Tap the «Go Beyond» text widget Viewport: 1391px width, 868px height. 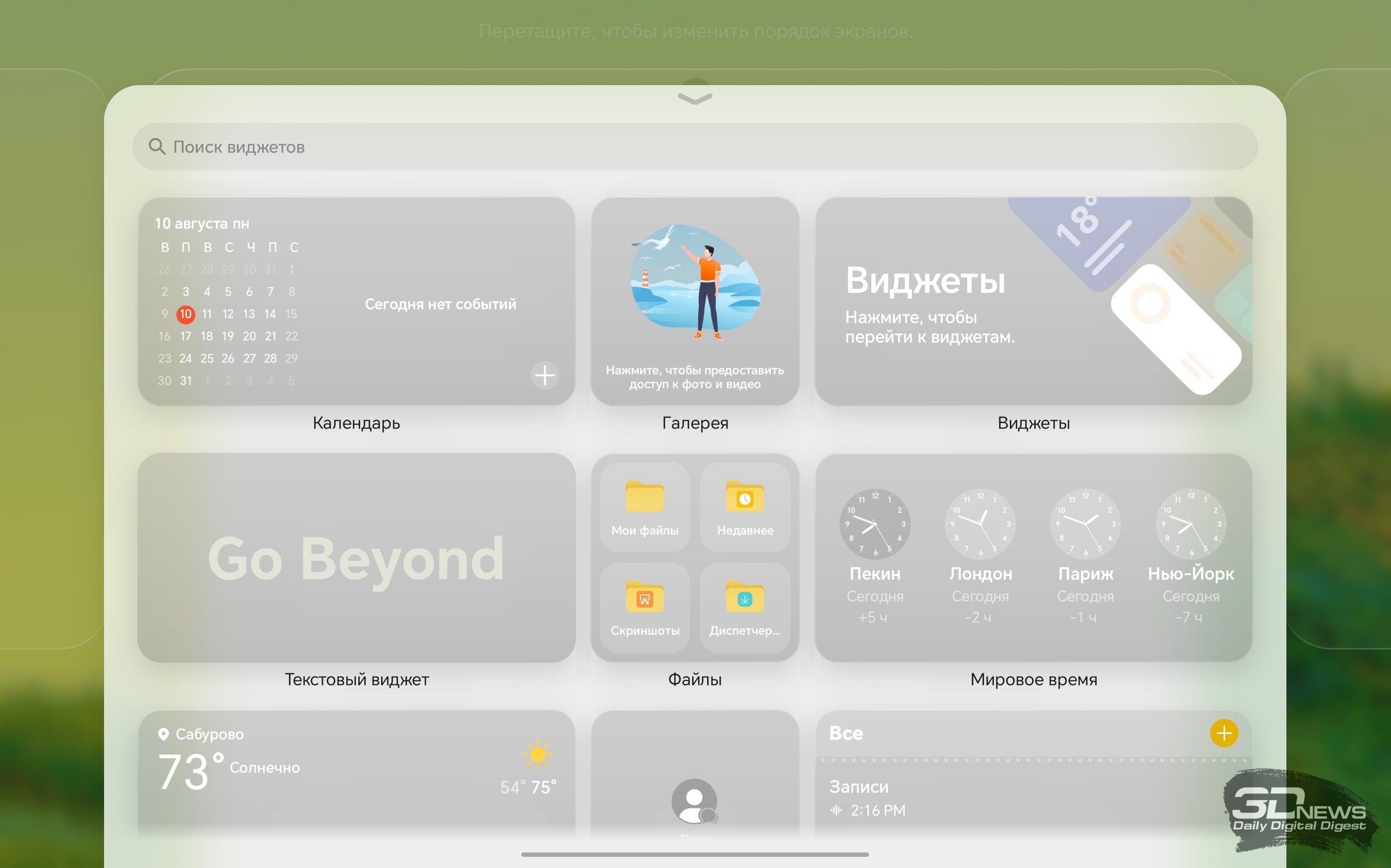click(356, 558)
